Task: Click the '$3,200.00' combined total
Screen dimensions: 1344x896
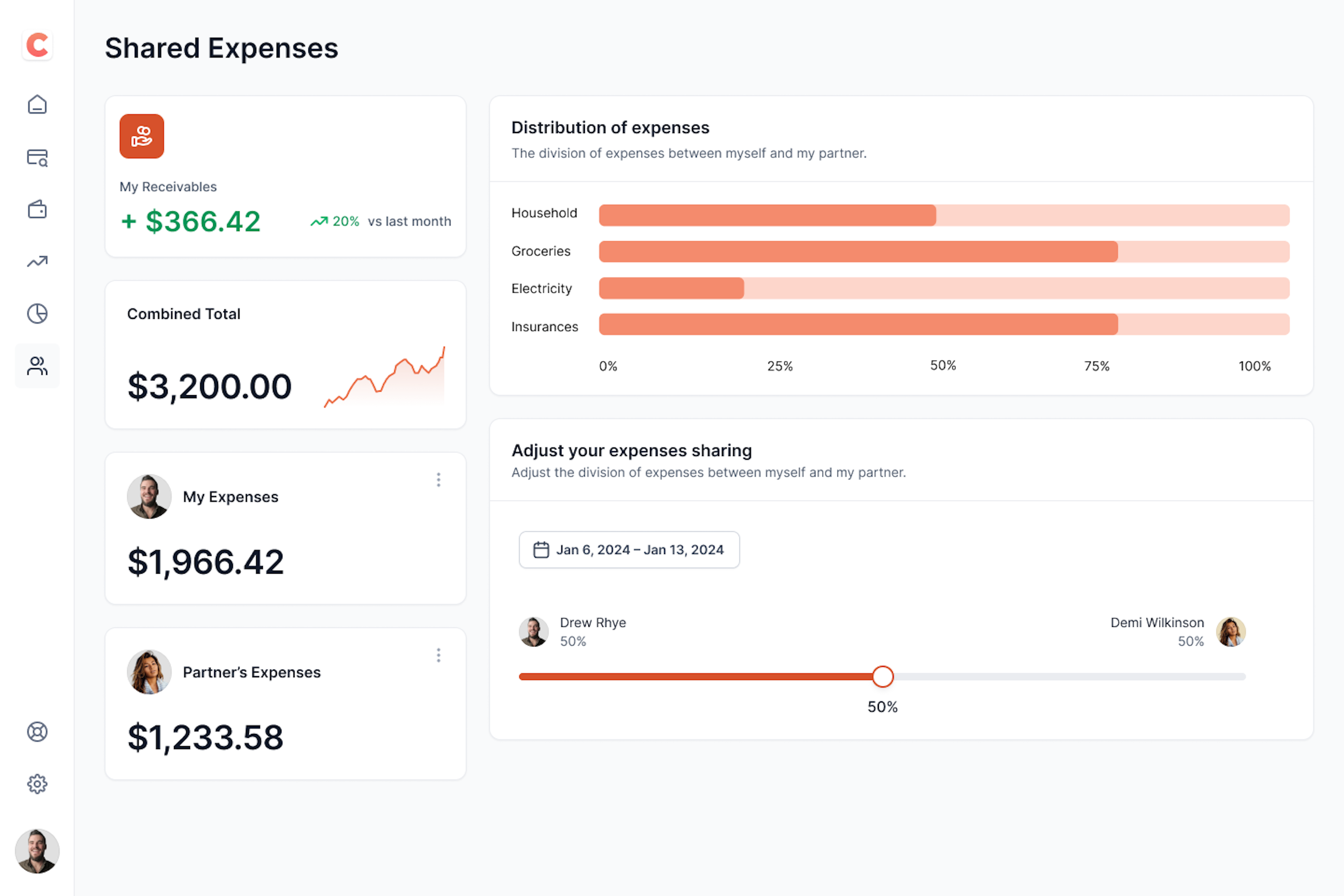Action: pos(209,387)
